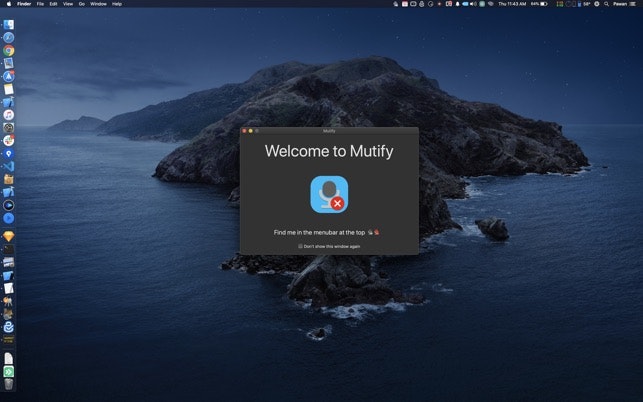The image size is (643, 402).
Task: Open the blue play-button dock app
Action: [x=9, y=218]
